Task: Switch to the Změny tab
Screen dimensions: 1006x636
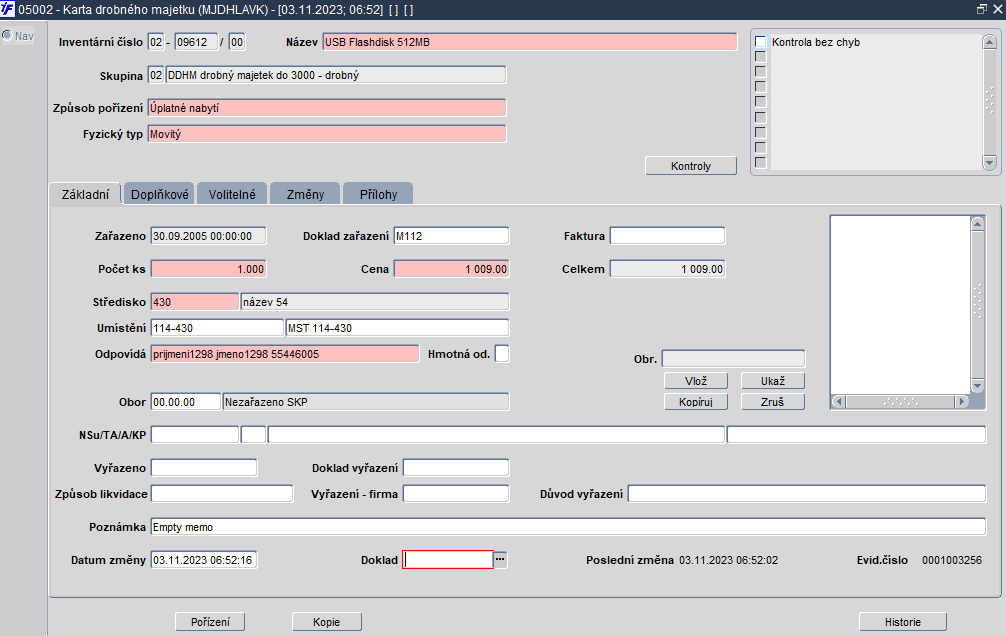Action: (305, 194)
